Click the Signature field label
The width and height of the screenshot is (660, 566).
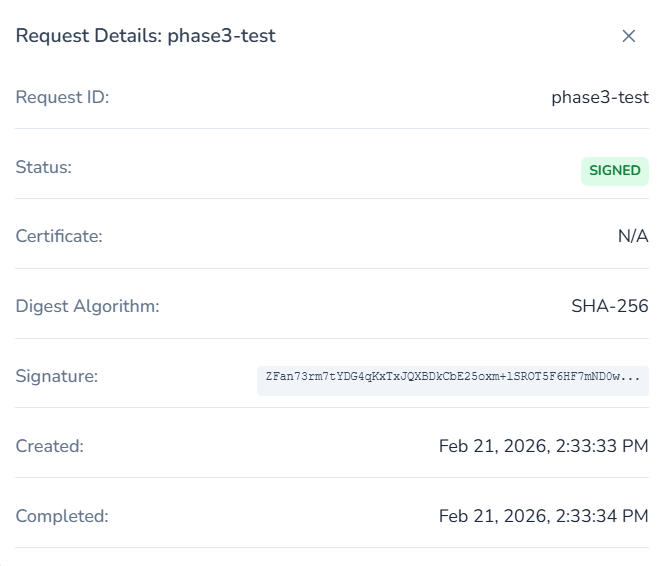click(x=57, y=377)
